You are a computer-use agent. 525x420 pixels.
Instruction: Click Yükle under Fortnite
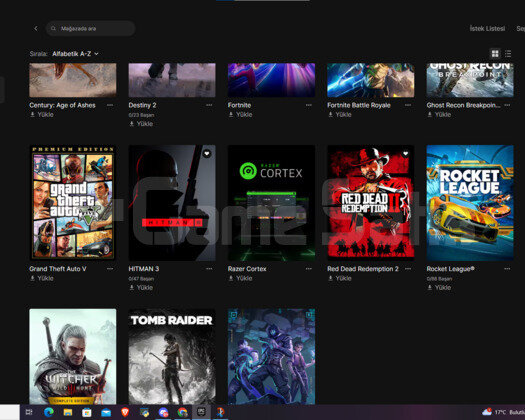pos(244,115)
